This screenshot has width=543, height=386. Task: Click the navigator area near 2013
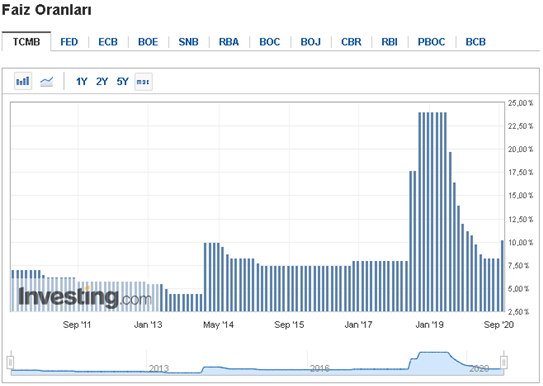(x=159, y=368)
